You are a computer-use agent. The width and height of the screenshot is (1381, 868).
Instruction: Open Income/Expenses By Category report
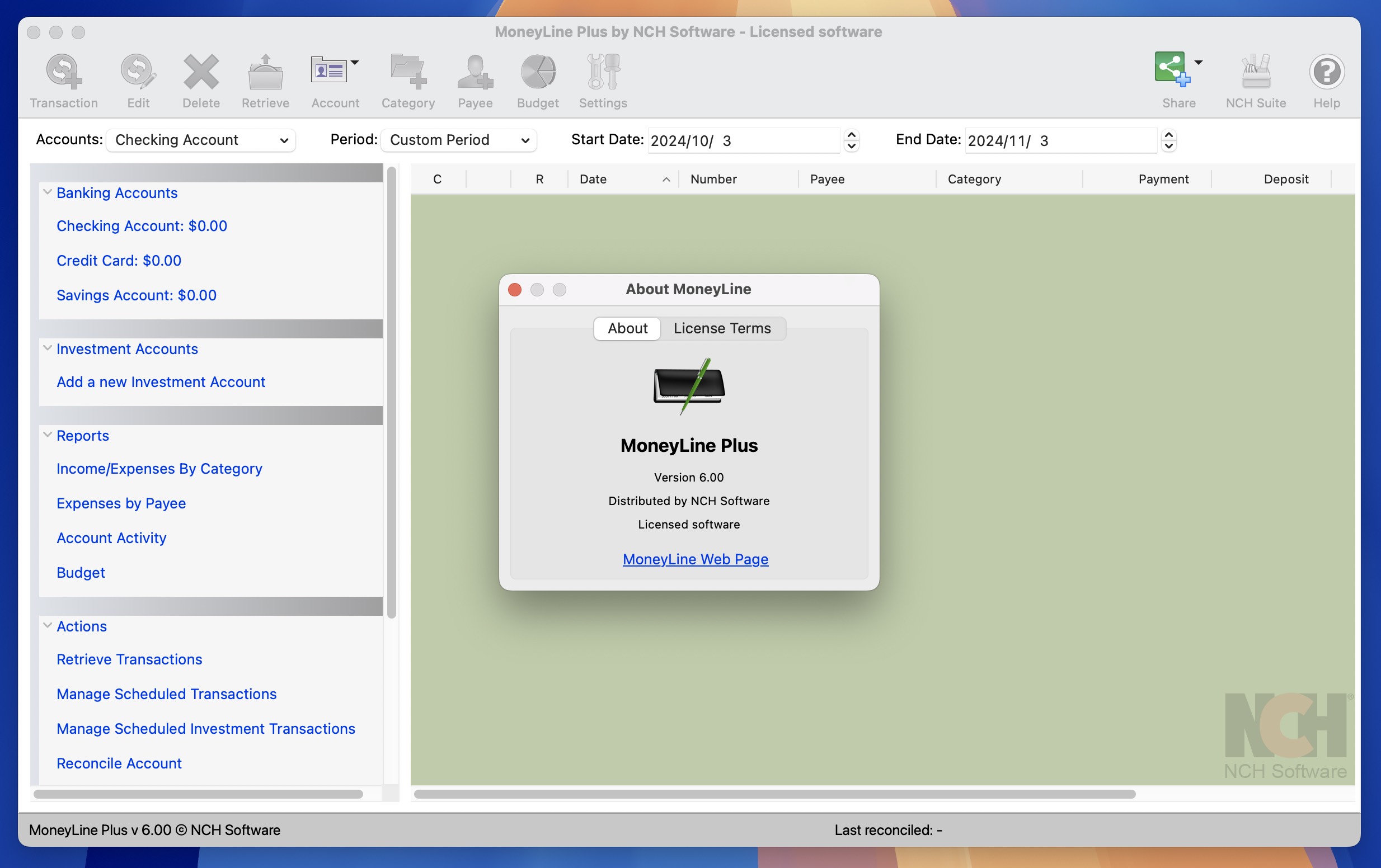click(159, 469)
